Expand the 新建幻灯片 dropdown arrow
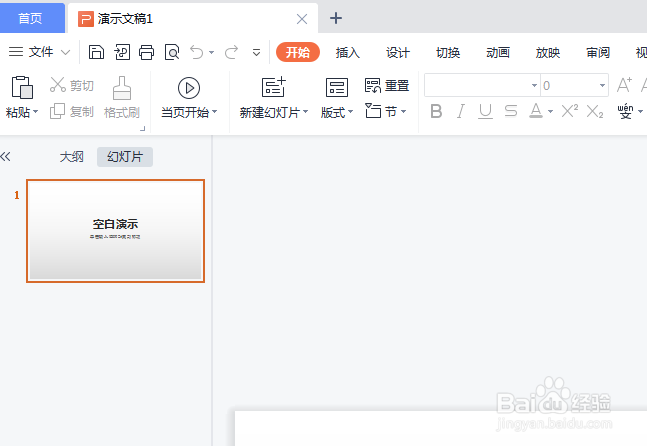This screenshot has height=446, width=647. [x=305, y=112]
